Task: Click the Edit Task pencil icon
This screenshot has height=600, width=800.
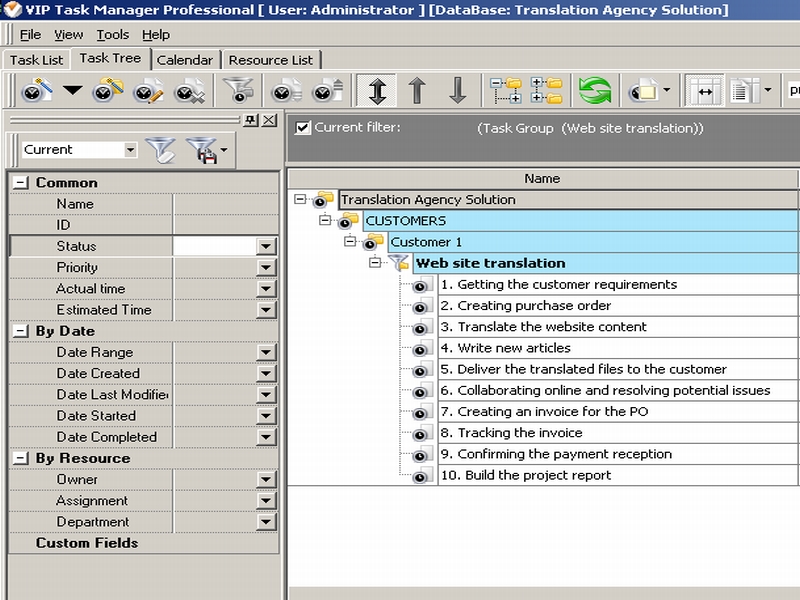Action: click(x=148, y=91)
